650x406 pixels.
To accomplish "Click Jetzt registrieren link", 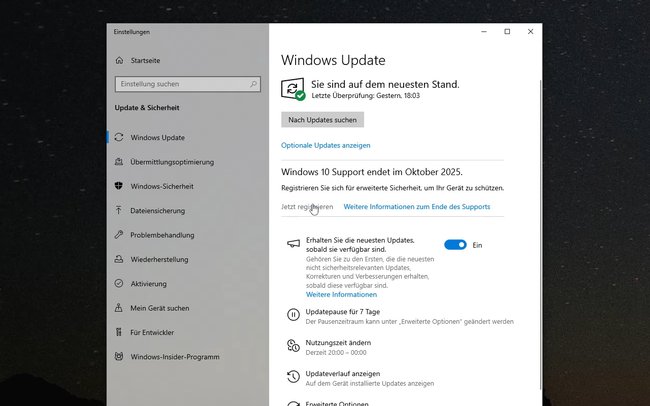I will click(x=307, y=207).
